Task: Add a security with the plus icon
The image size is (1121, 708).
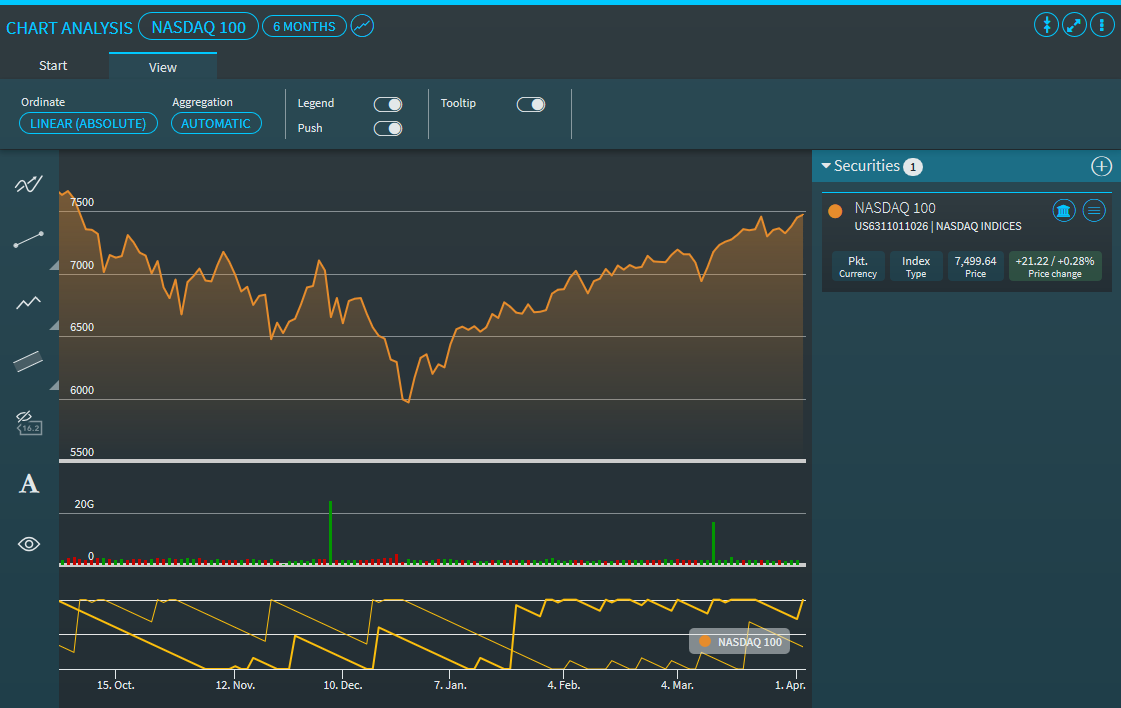Action: click(x=1101, y=166)
